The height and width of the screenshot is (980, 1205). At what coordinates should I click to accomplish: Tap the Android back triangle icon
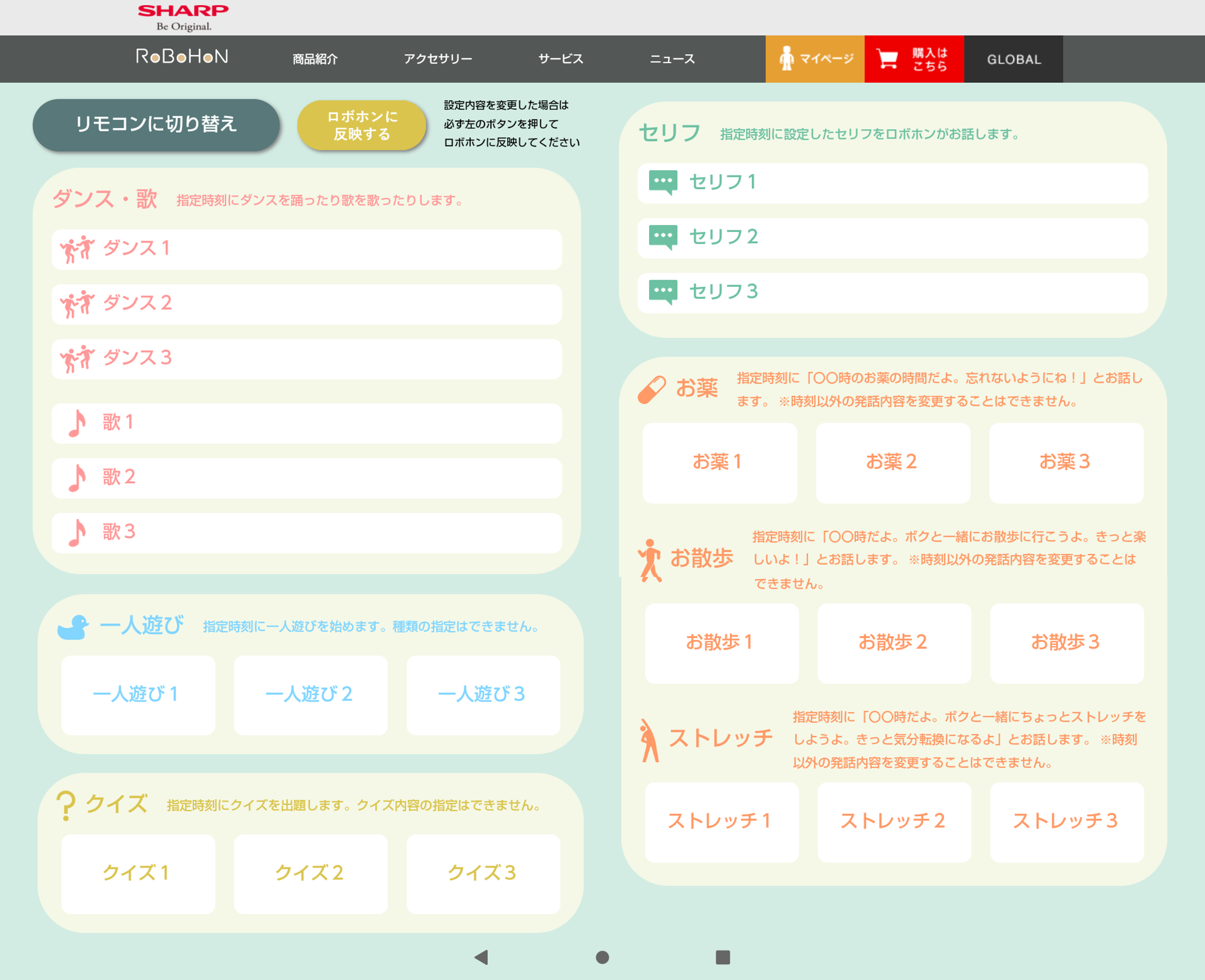(x=481, y=957)
